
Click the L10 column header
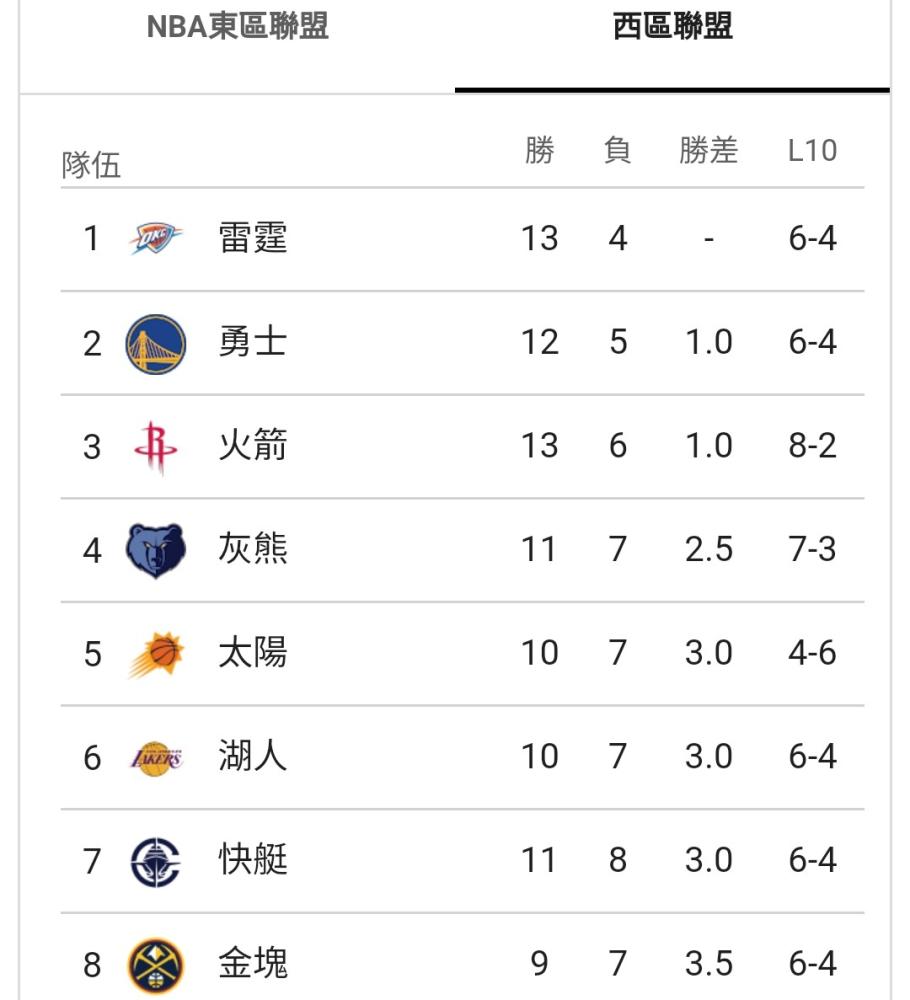tap(812, 151)
